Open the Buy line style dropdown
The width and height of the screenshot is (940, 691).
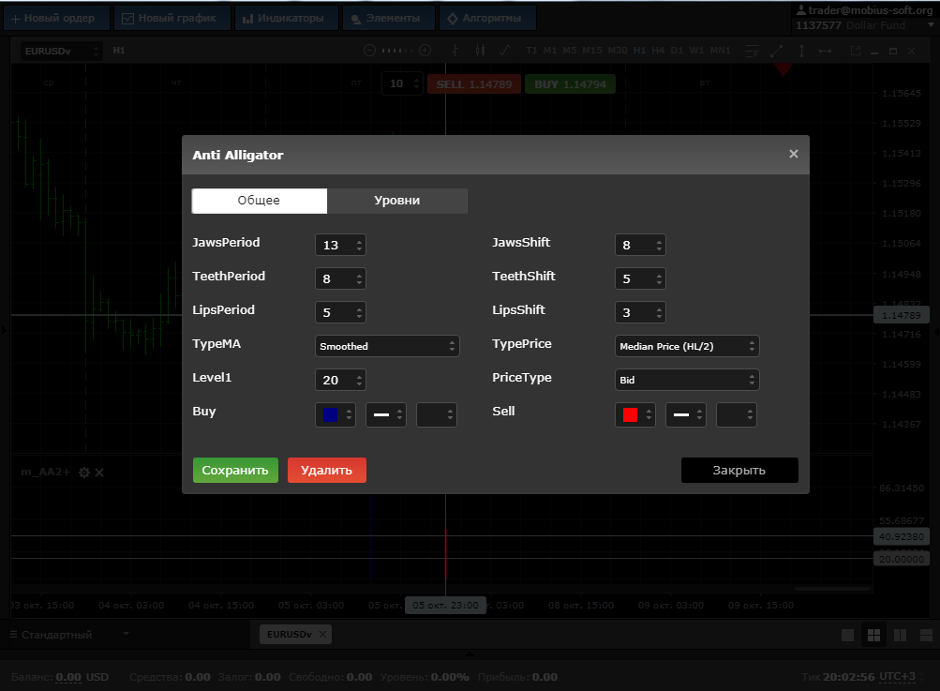(386, 415)
